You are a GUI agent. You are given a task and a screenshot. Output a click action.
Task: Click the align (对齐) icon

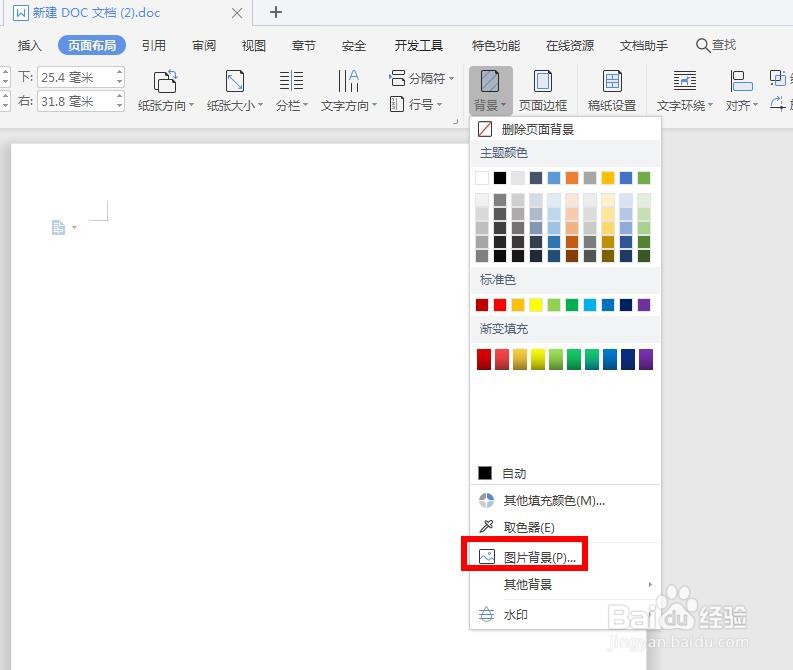[741, 81]
